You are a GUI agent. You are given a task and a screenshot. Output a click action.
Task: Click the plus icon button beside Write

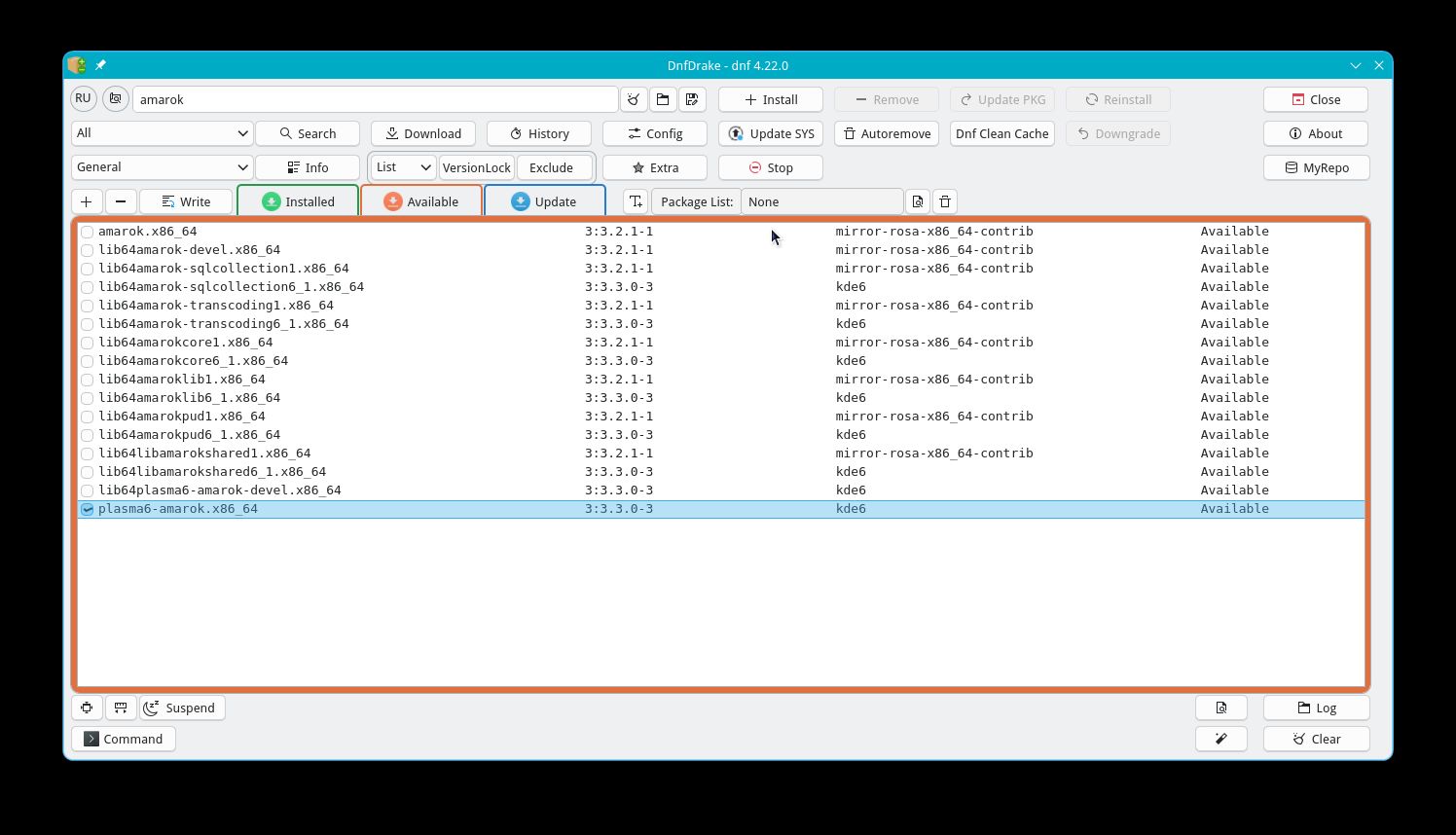point(86,201)
